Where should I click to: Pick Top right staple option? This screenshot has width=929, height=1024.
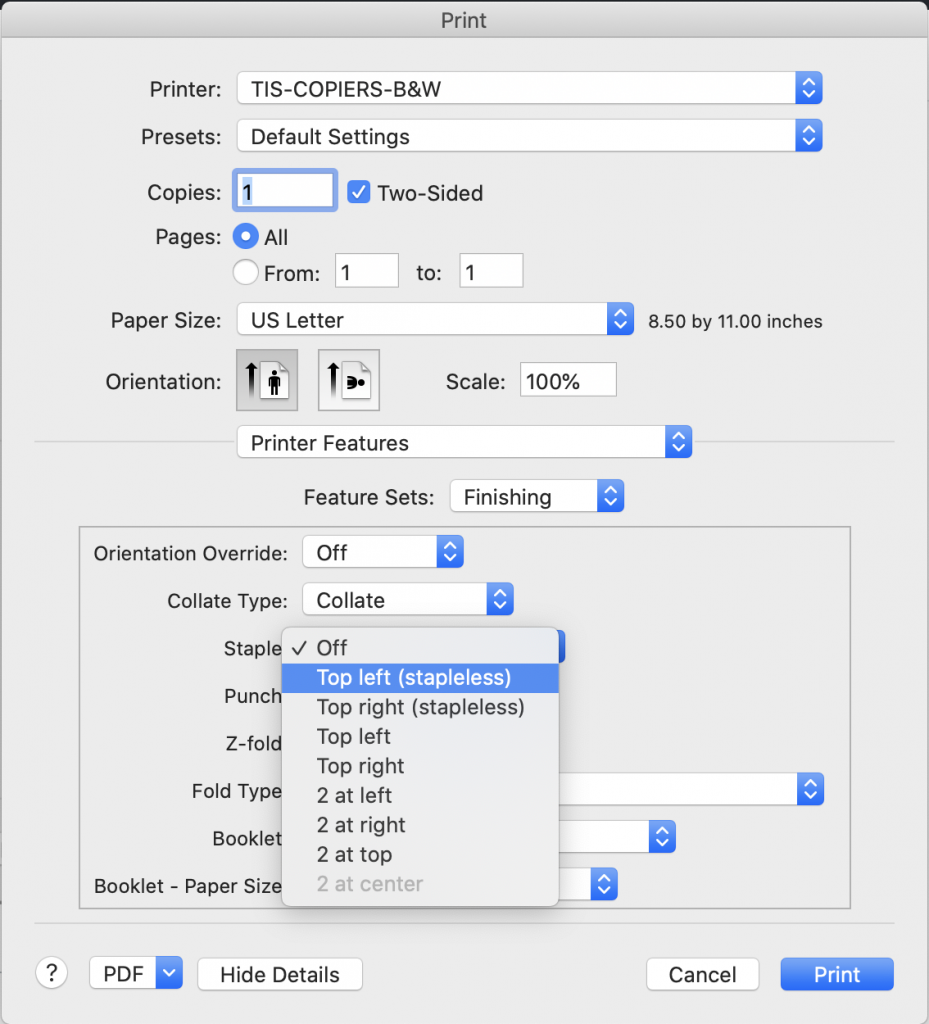click(x=360, y=766)
